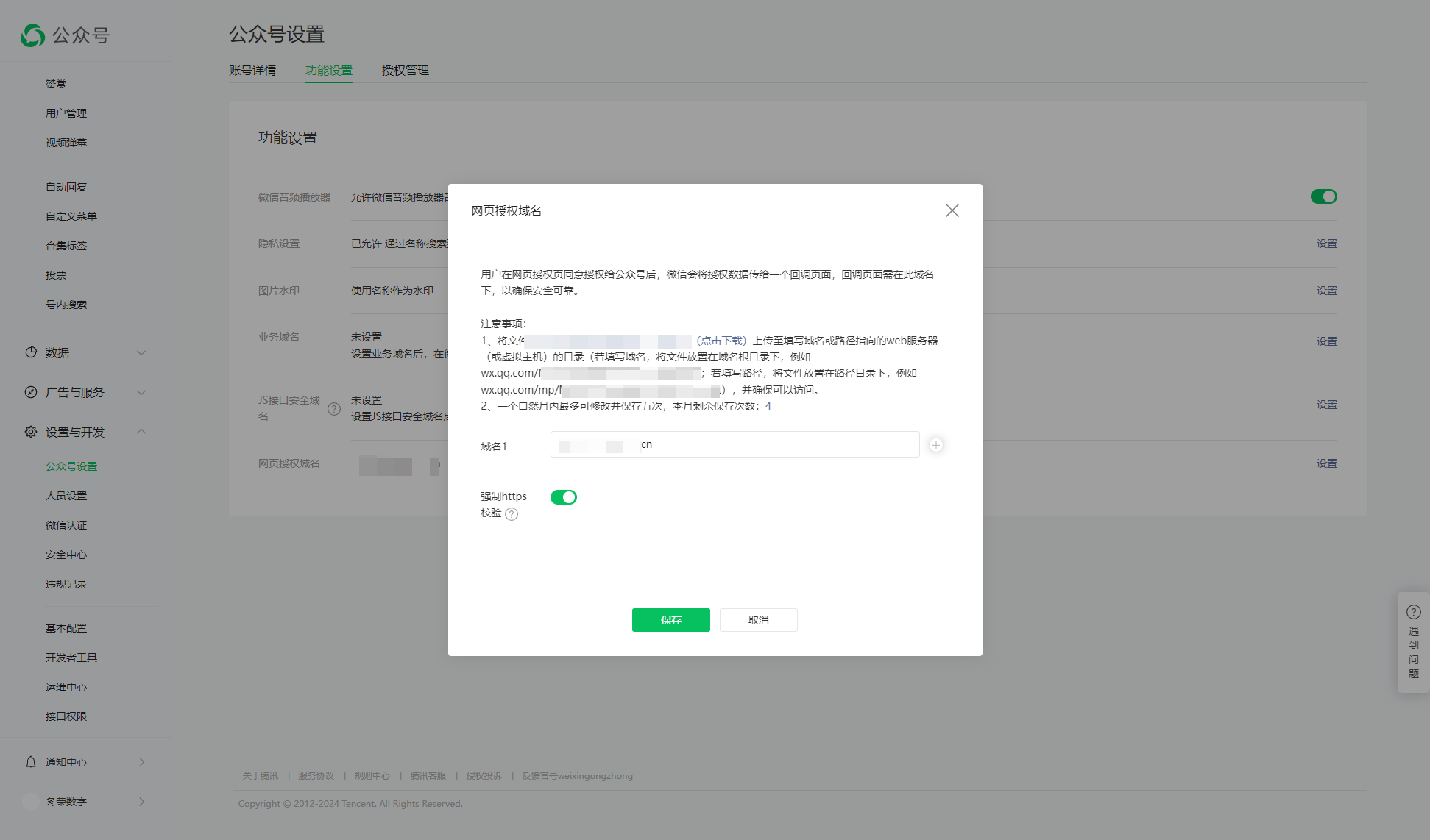The image size is (1430, 840).
Task: Click the 设置与开发 gear icon
Action: [30, 432]
